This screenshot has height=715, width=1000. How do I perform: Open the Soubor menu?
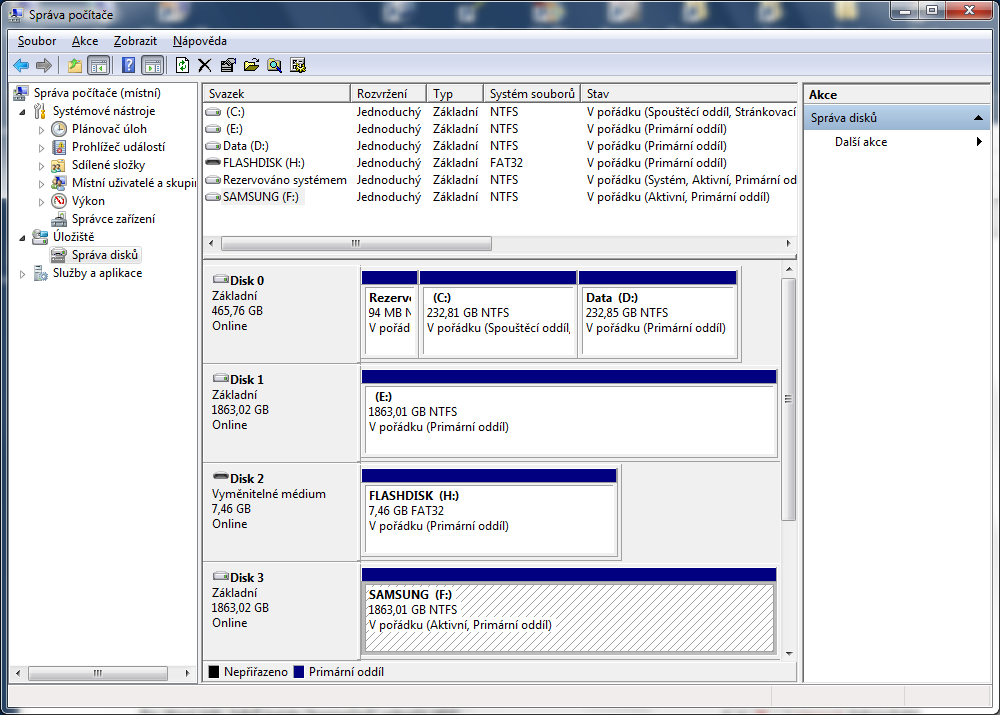[37, 41]
